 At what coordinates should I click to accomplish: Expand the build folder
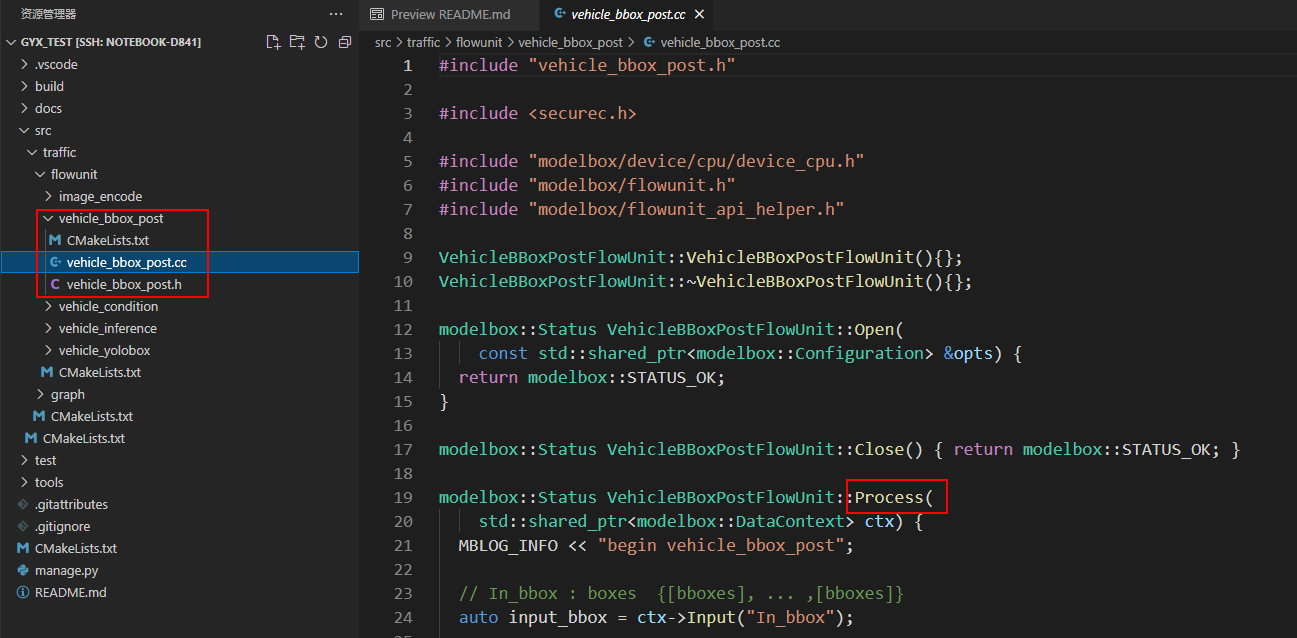tap(180, 87)
